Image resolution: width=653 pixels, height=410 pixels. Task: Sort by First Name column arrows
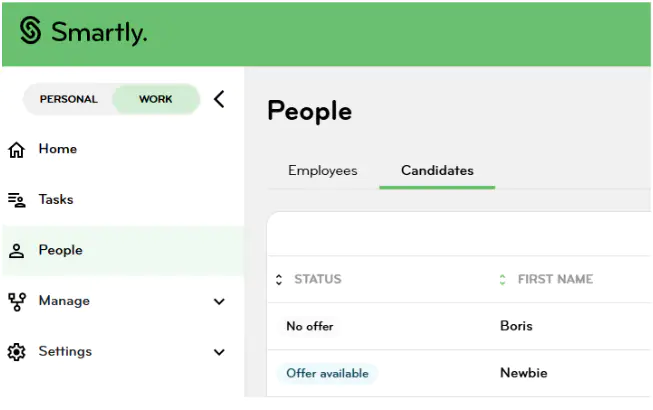click(x=503, y=279)
